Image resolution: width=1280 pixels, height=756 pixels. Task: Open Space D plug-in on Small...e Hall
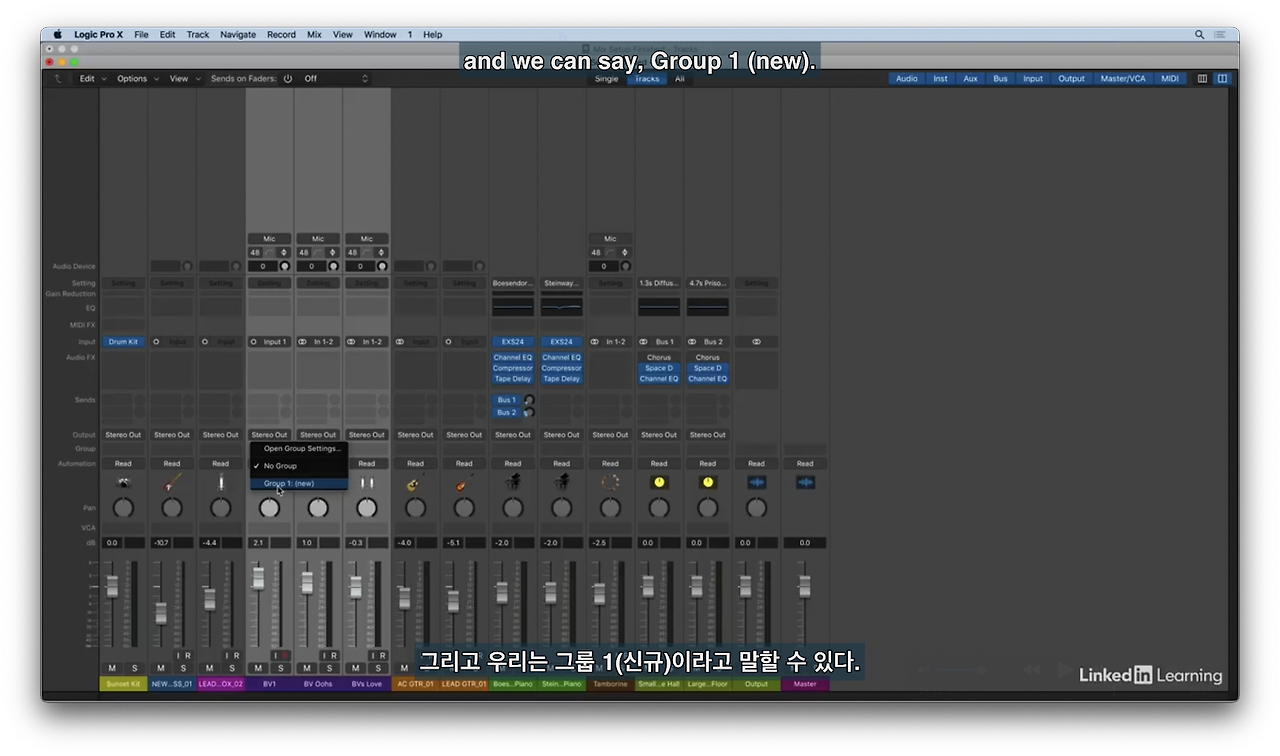(659, 368)
